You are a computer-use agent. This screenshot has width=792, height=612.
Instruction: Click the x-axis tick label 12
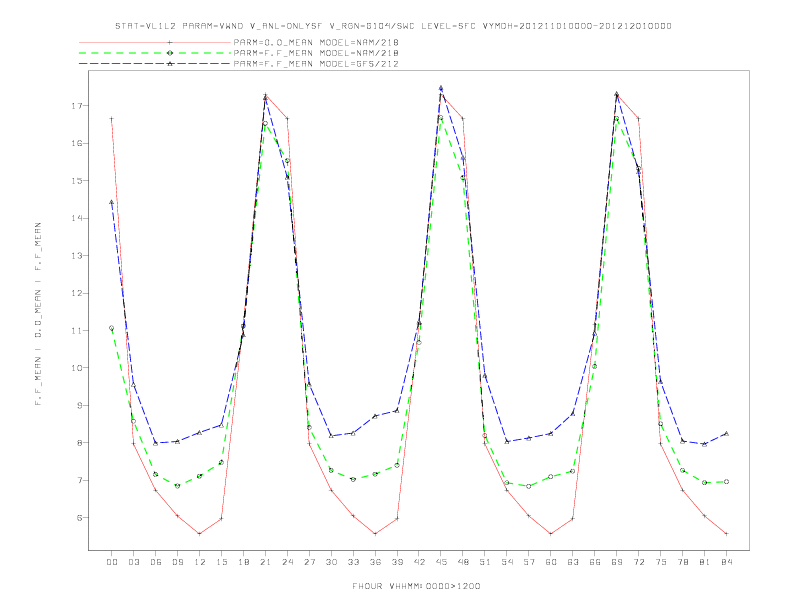click(200, 562)
